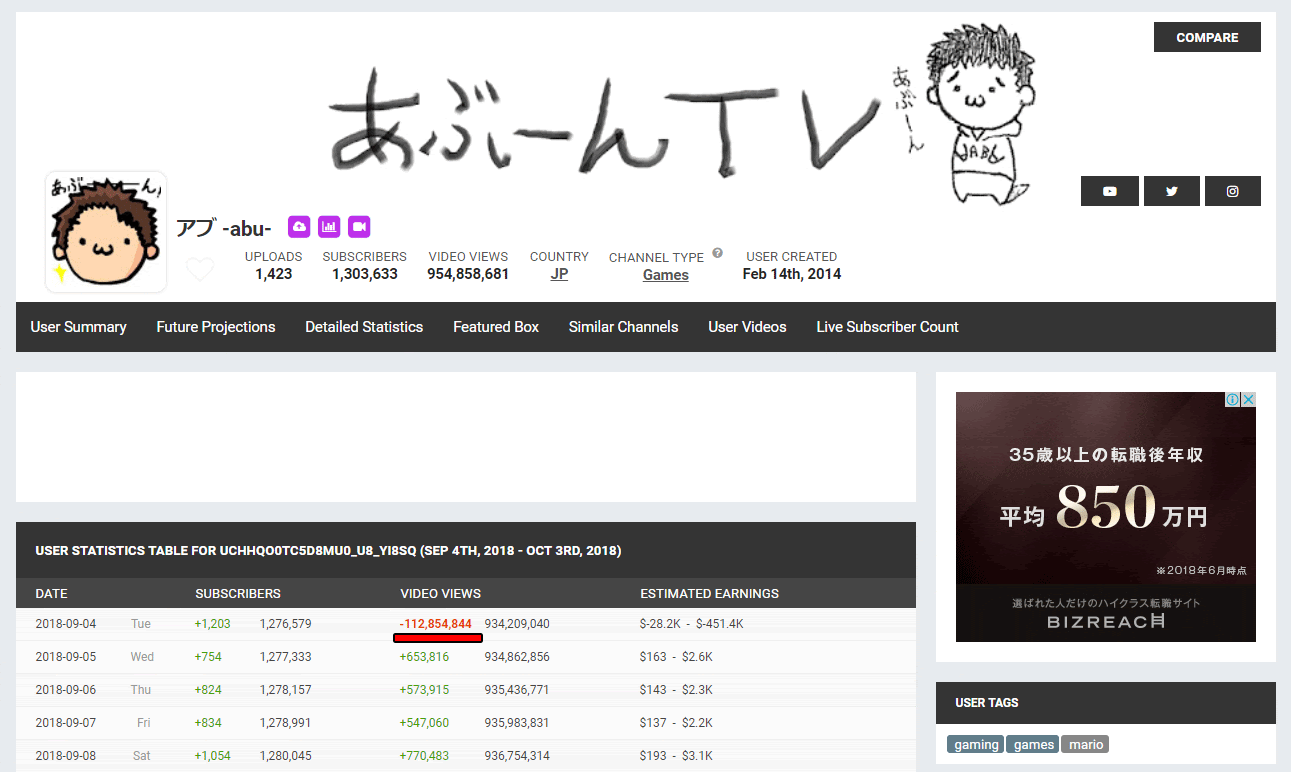
Task: Open the User Videos tab
Action: [747, 327]
